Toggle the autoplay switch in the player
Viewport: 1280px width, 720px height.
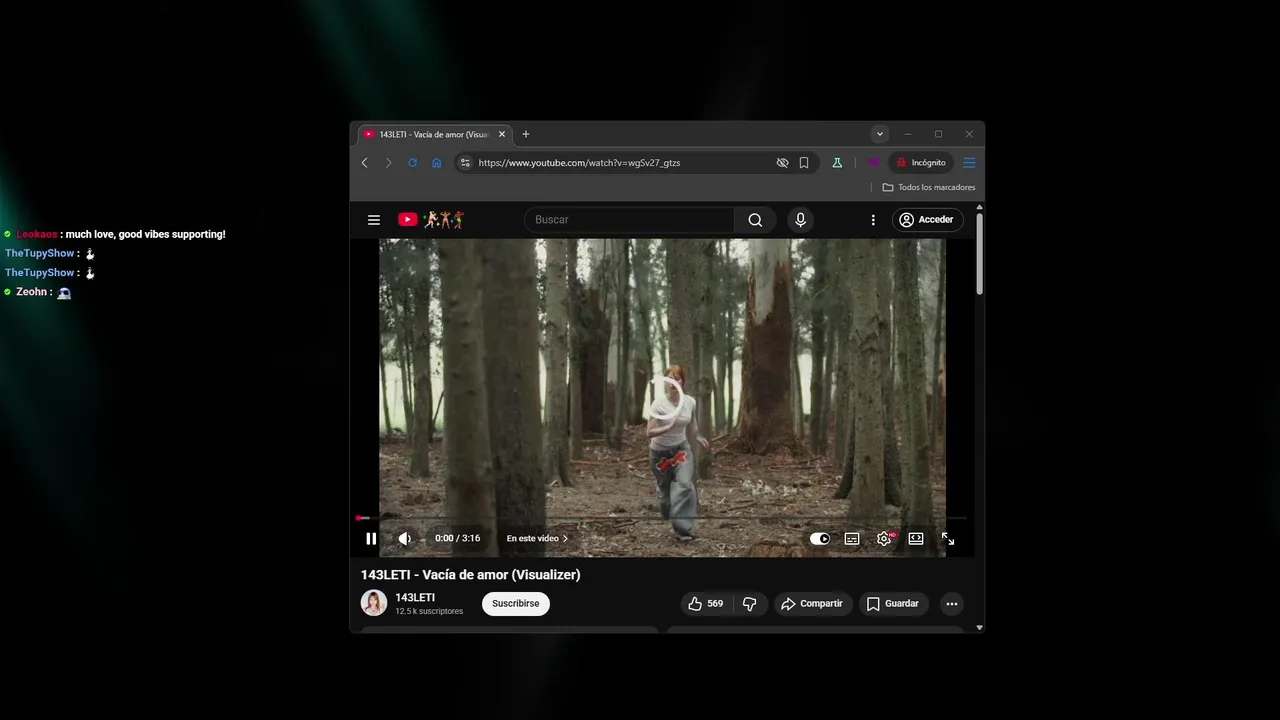coord(820,539)
